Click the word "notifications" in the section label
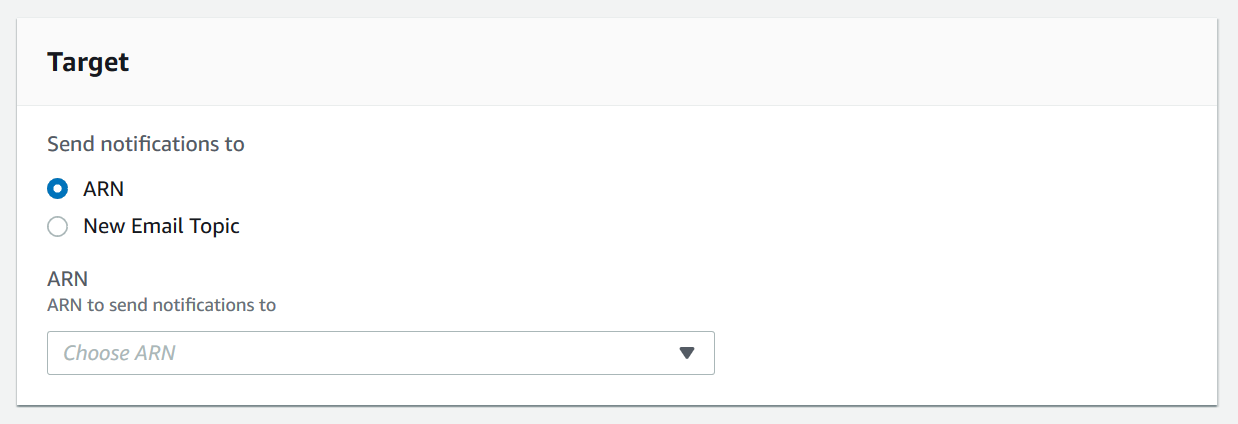This screenshot has height=424, width=1238. click(x=160, y=144)
